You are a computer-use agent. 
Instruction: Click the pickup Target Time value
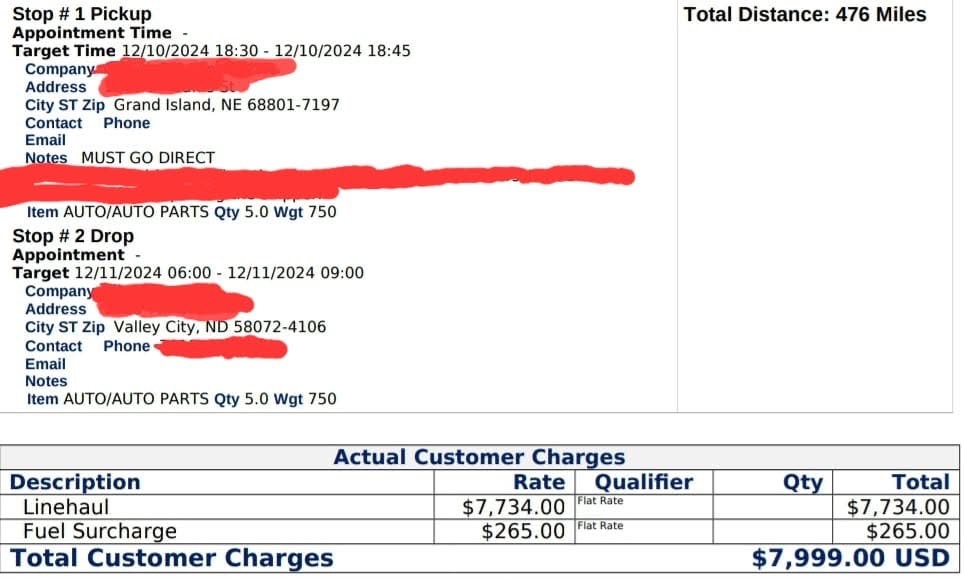coord(266,50)
